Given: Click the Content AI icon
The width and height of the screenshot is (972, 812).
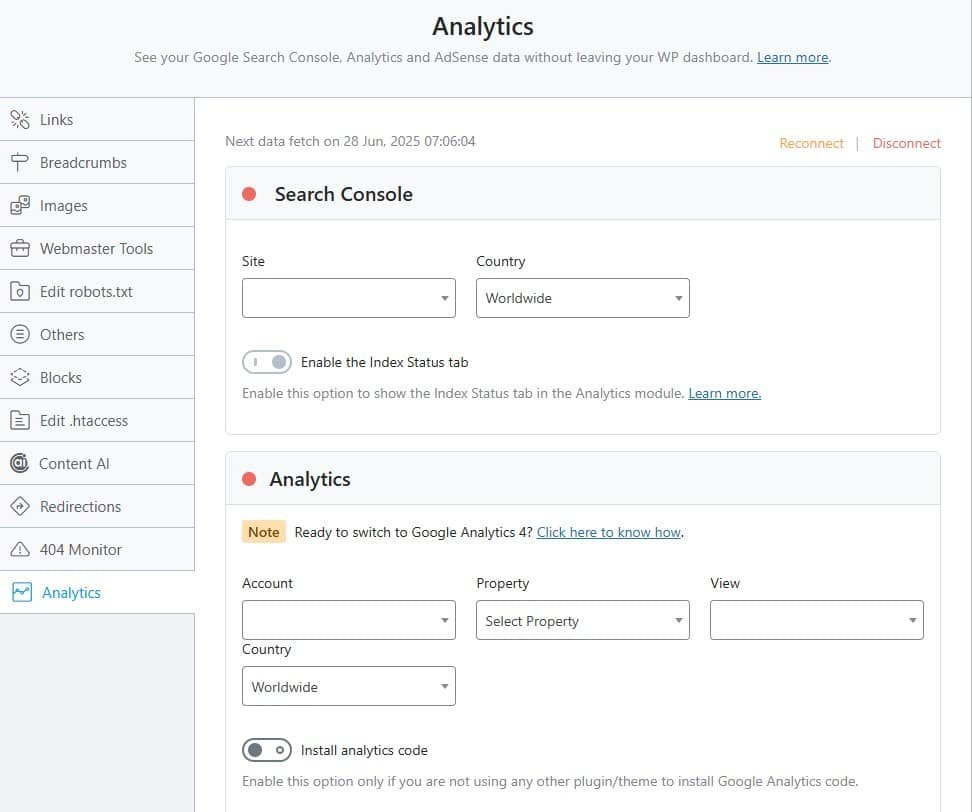Looking at the screenshot, I should pos(20,463).
